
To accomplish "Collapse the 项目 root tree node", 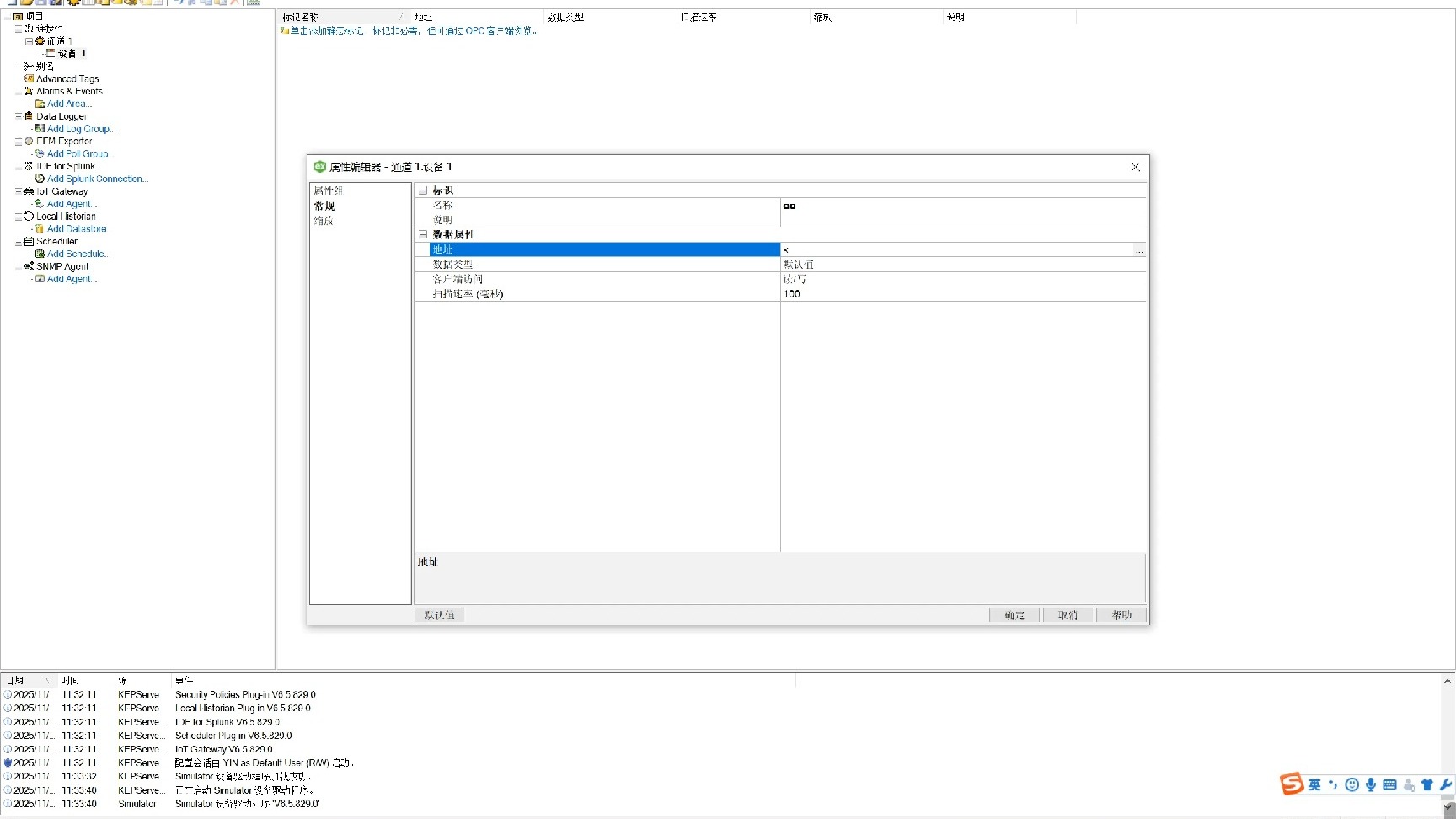I will pos(8,16).
